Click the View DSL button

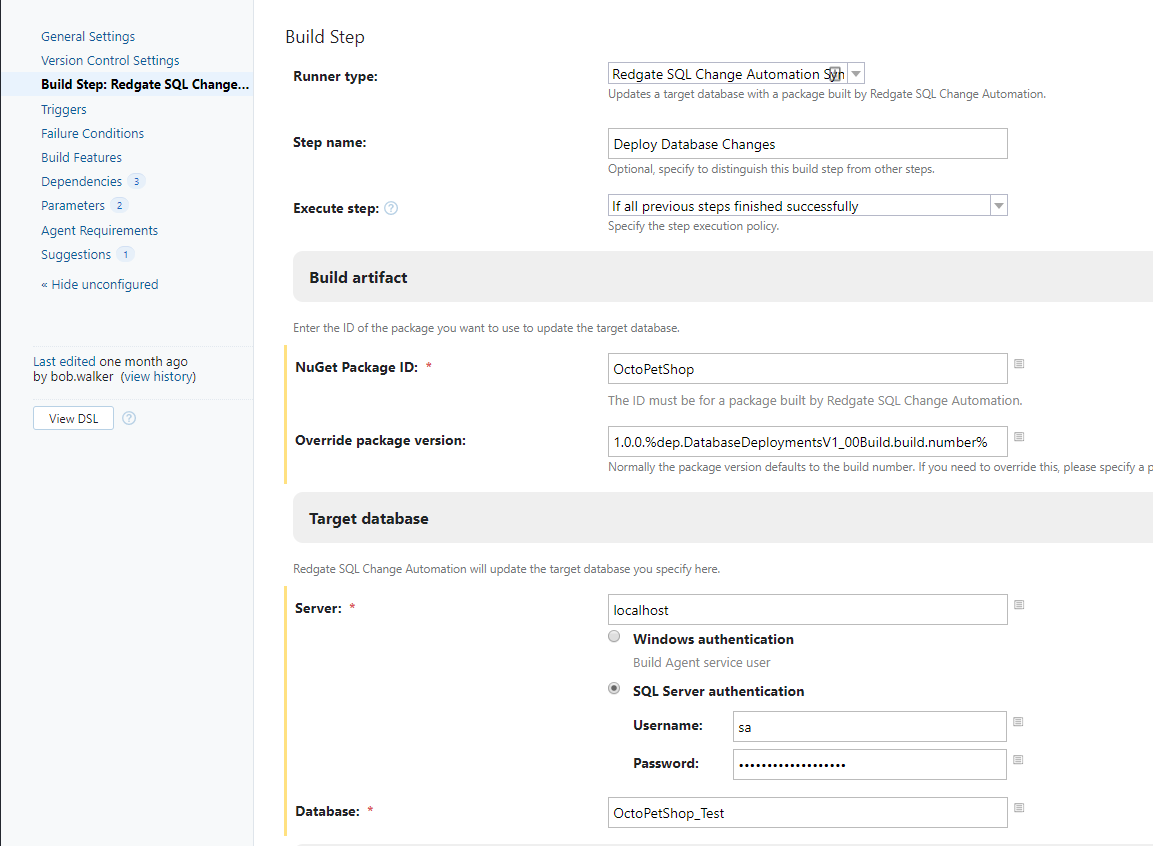(73, 418)
